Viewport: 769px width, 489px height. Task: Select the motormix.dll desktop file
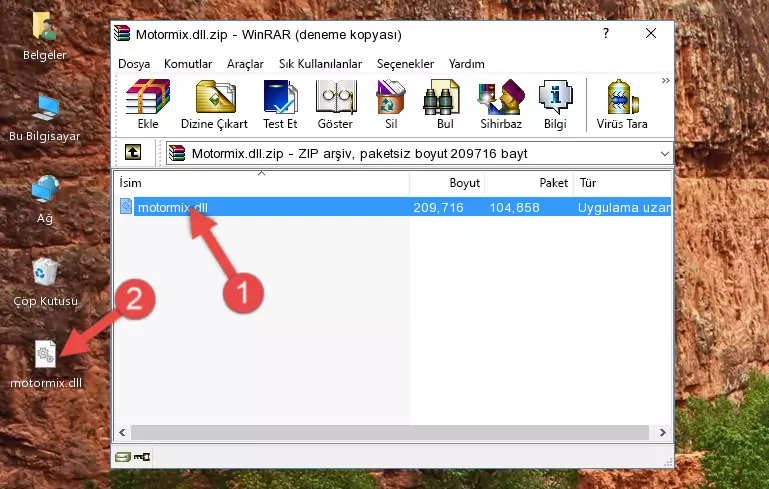(x=46, y=364)
